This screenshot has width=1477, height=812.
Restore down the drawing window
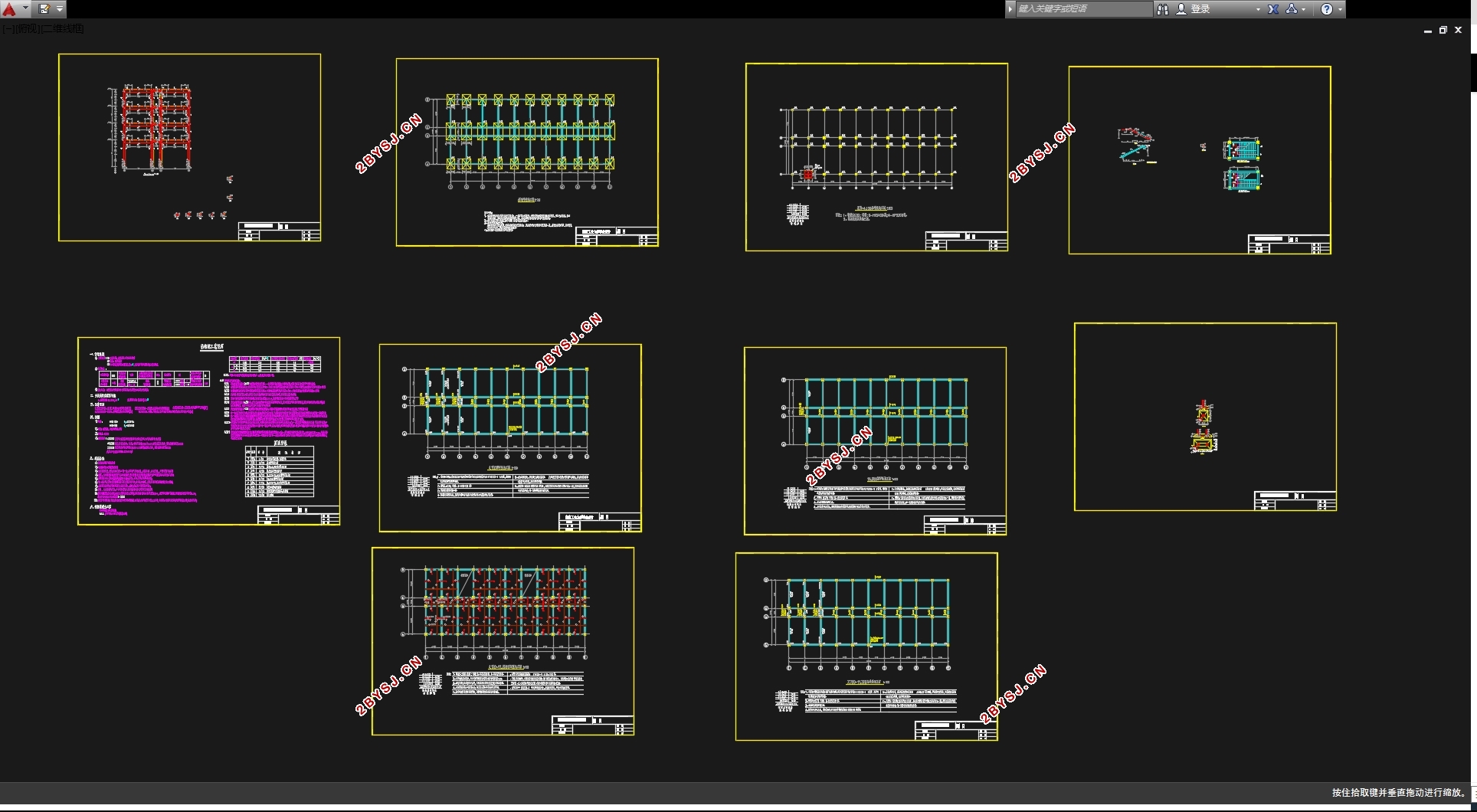[x=1443, y=31]
